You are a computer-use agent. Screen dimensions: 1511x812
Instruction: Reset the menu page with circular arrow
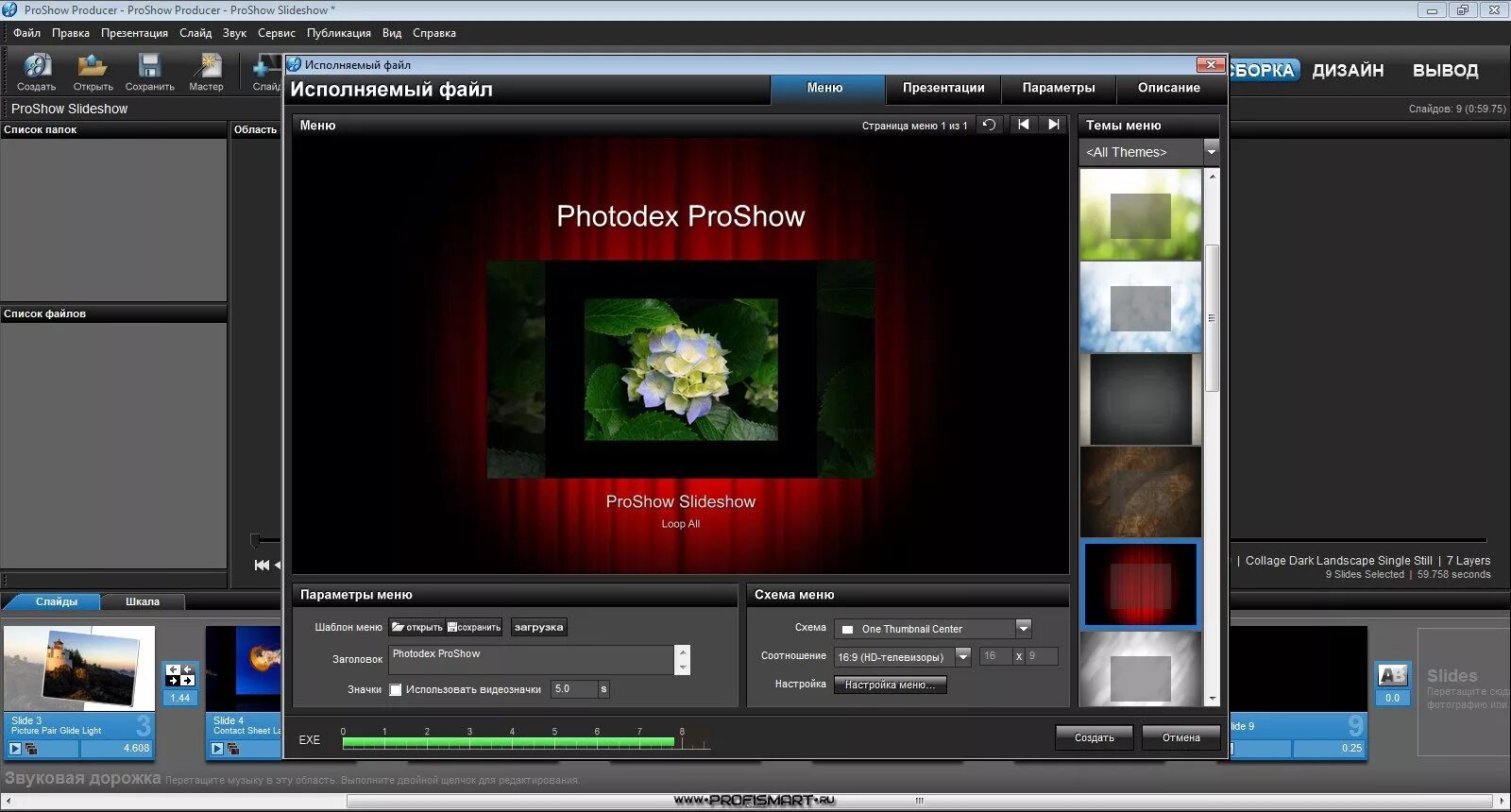point(989,125)
